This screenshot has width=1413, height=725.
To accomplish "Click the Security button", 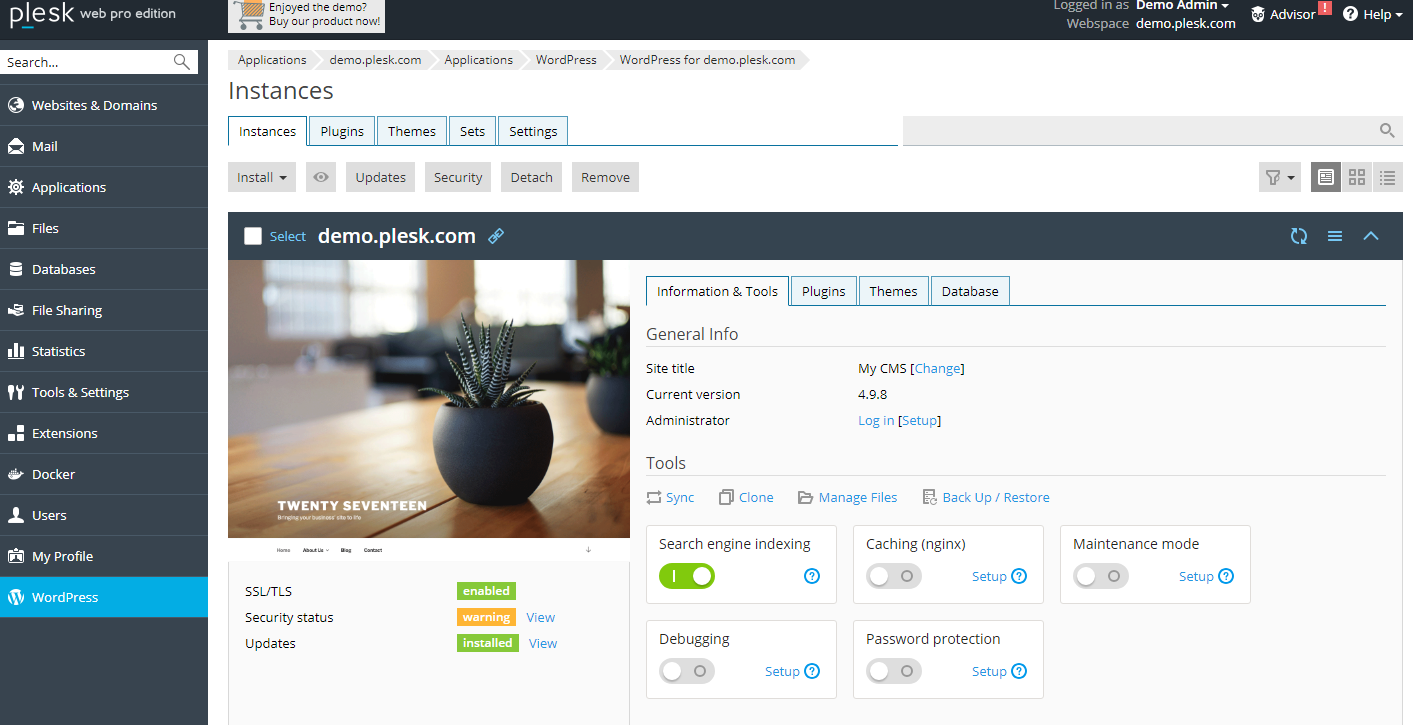I will (458, 177).
